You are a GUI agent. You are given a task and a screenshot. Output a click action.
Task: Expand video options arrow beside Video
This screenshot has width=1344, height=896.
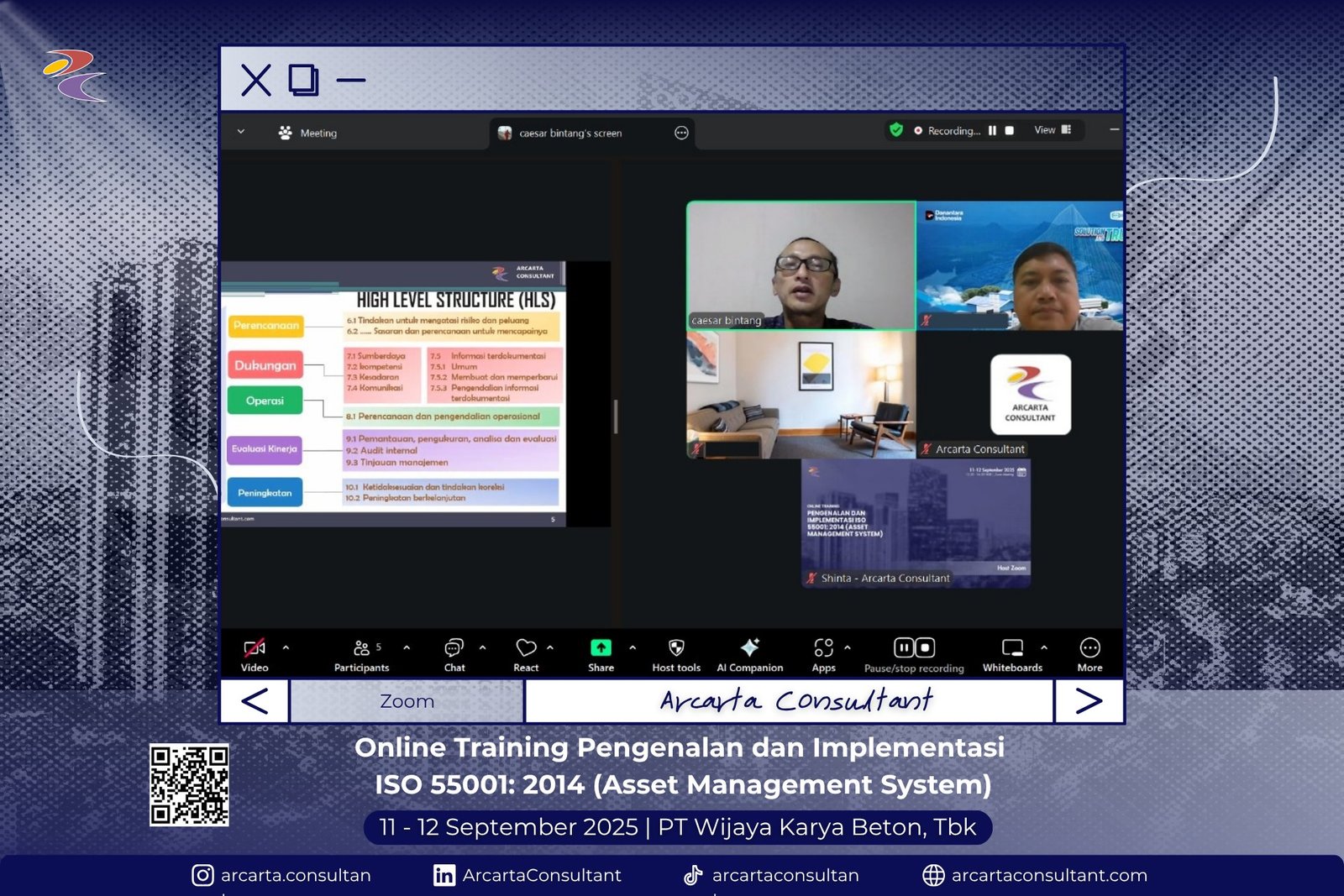[x=286, y=647]
